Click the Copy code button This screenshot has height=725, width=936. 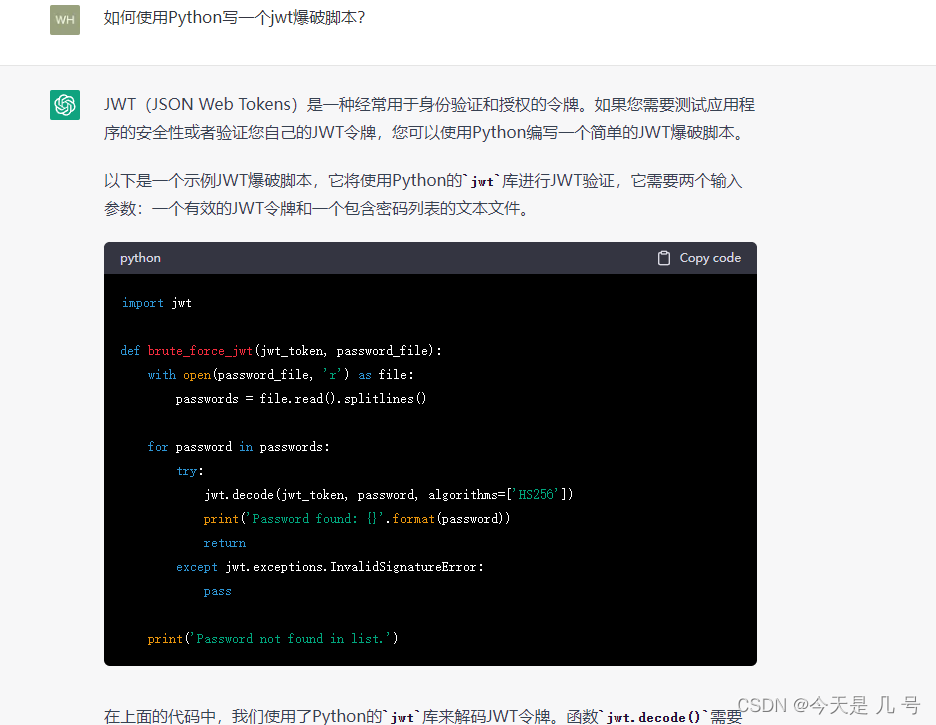(699, 258)
